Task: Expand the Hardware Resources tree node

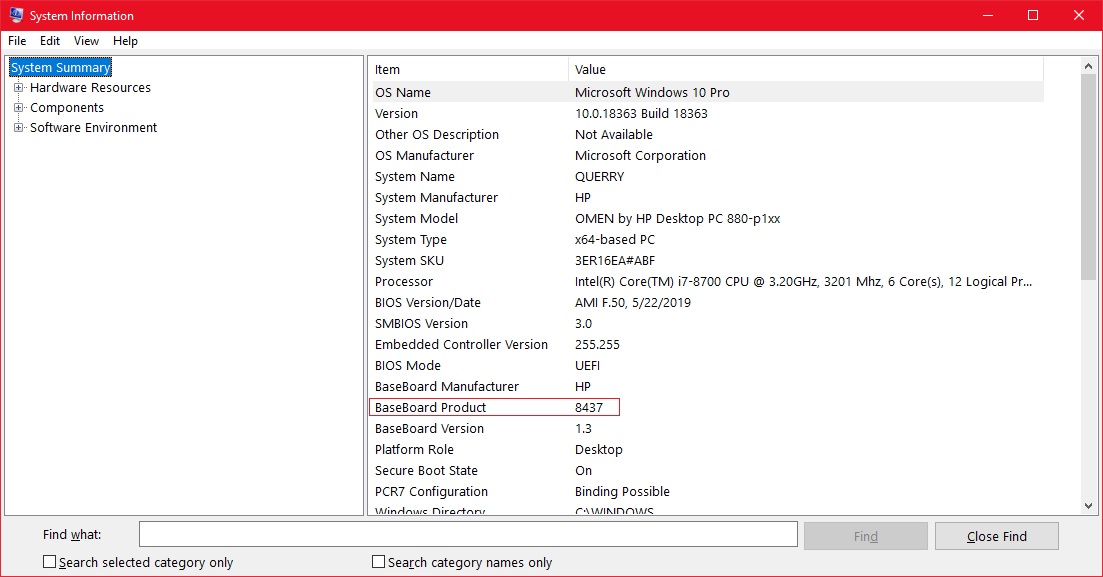Action: tap(18, 88)
